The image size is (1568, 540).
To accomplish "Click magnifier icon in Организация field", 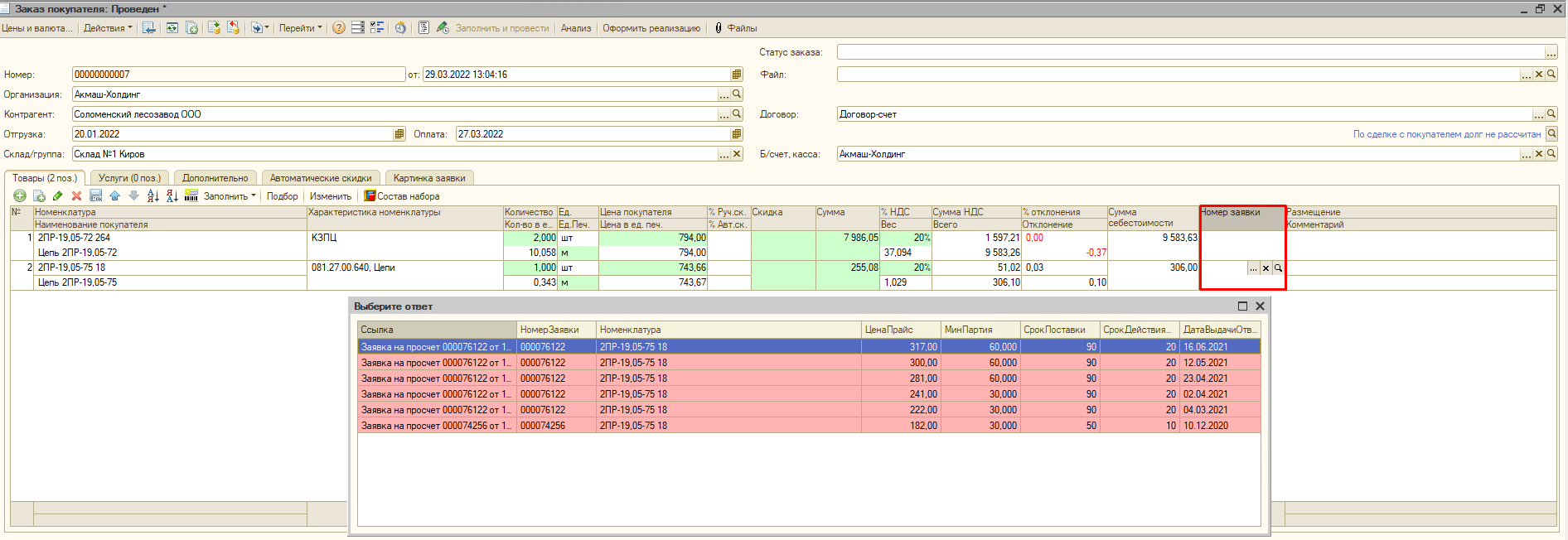I will point(737,94).
